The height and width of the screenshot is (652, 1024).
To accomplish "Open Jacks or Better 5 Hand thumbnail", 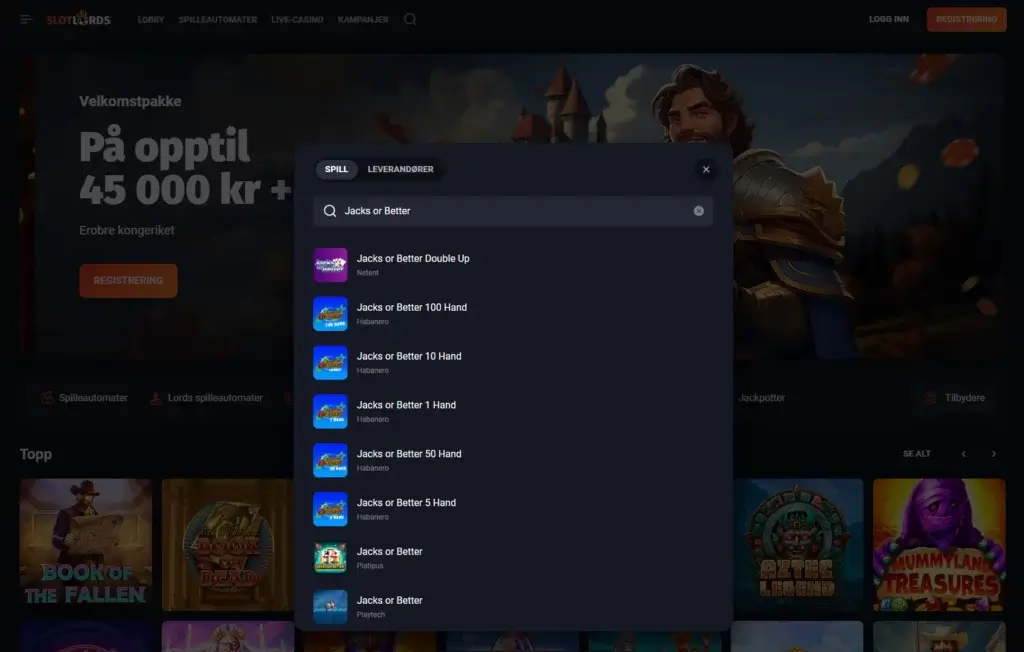I will click(330, 509).
